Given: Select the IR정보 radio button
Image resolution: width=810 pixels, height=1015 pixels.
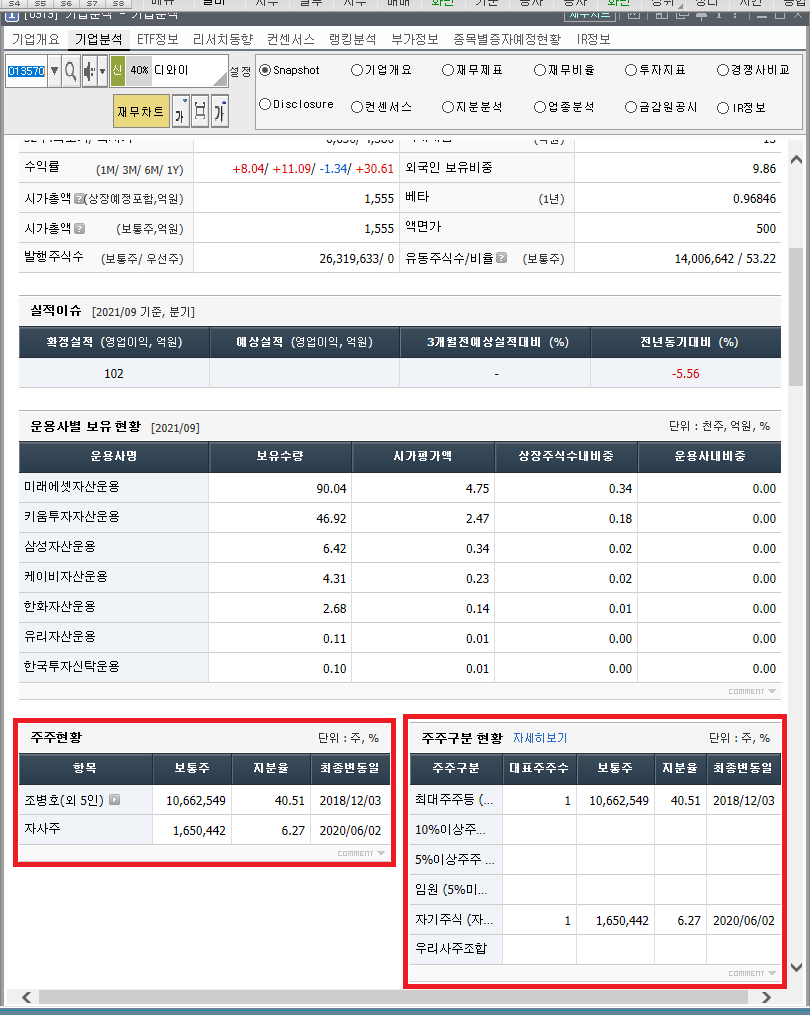Looking at the screenshot, I should (x=723, y=108).
